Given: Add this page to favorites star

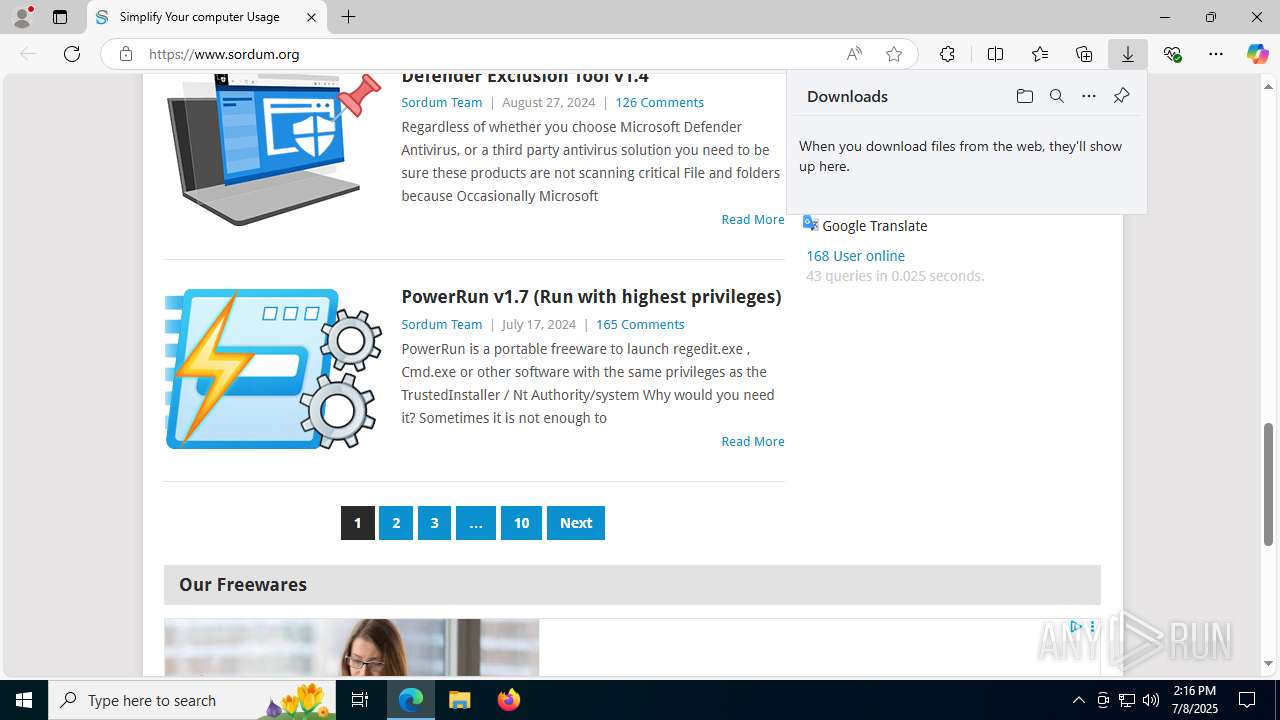Looking at the screenshot, I should (x=894, y=54).
